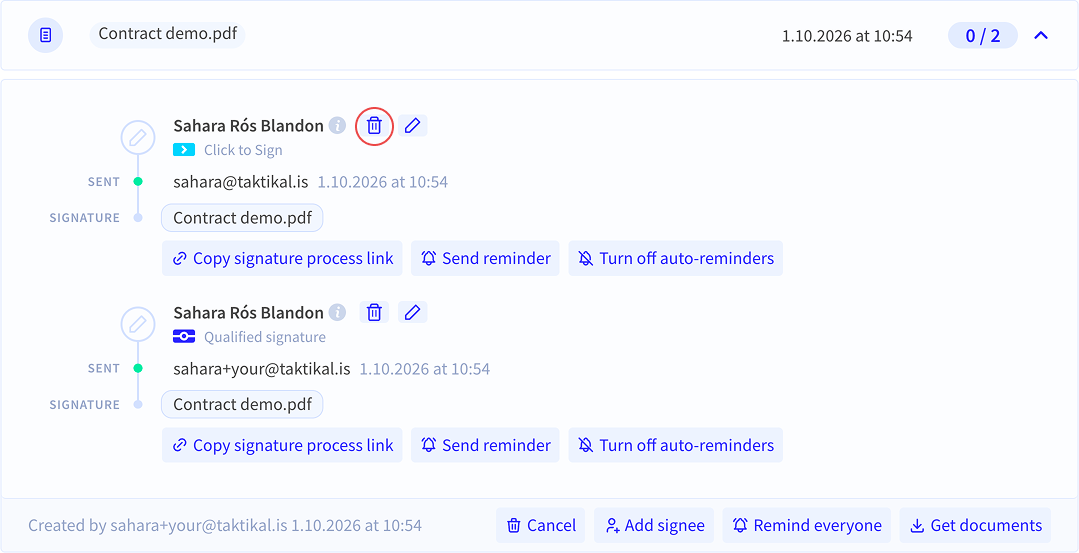Select the Contract demo.pdf title chip in the header
The image size is (1079, 553).
pos(167,34)
